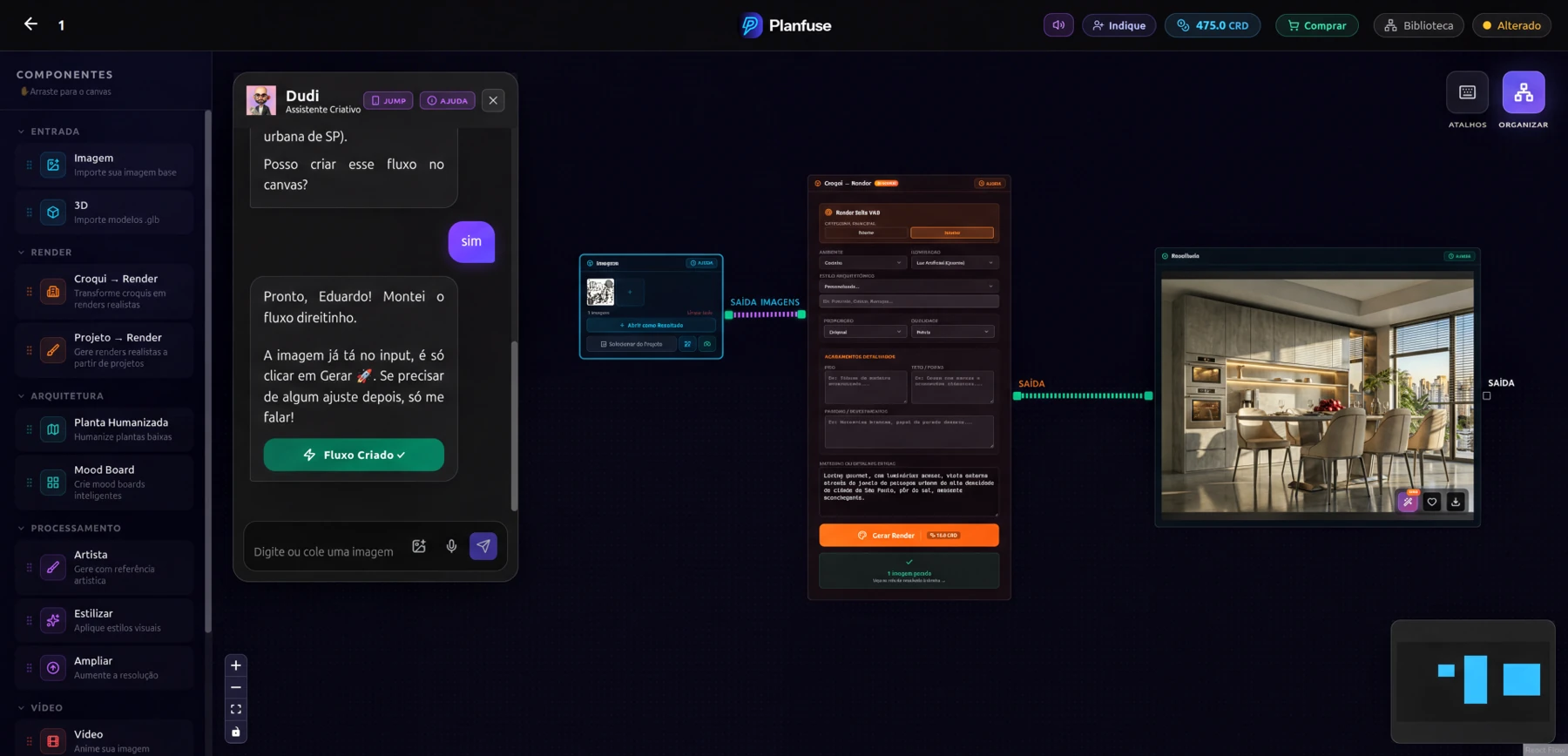Click Selecionar do Projeto in Imagem node

pyautogui.click(x=631, y=344)
